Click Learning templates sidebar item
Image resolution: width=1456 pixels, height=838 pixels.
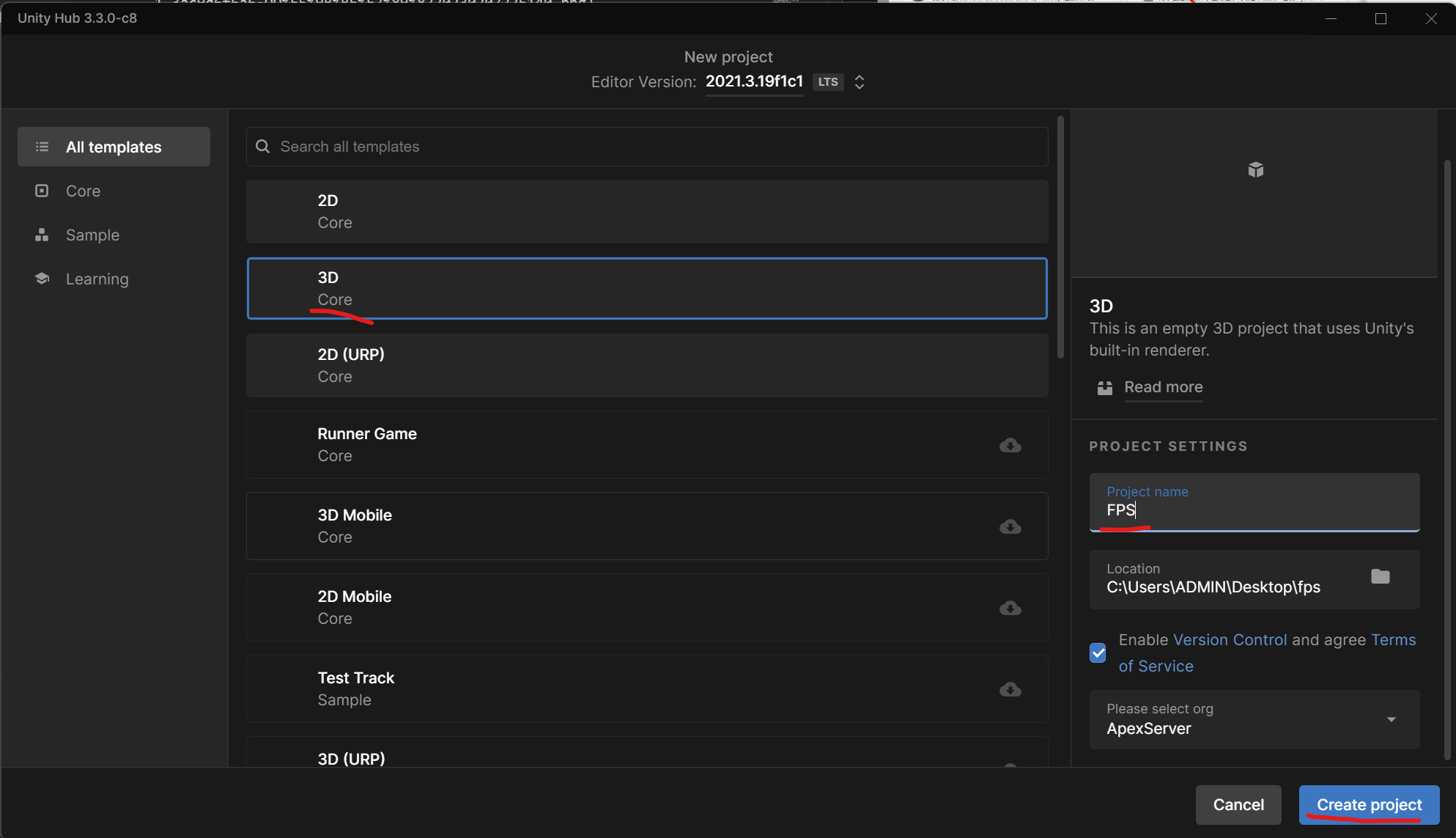pos(97,279)
